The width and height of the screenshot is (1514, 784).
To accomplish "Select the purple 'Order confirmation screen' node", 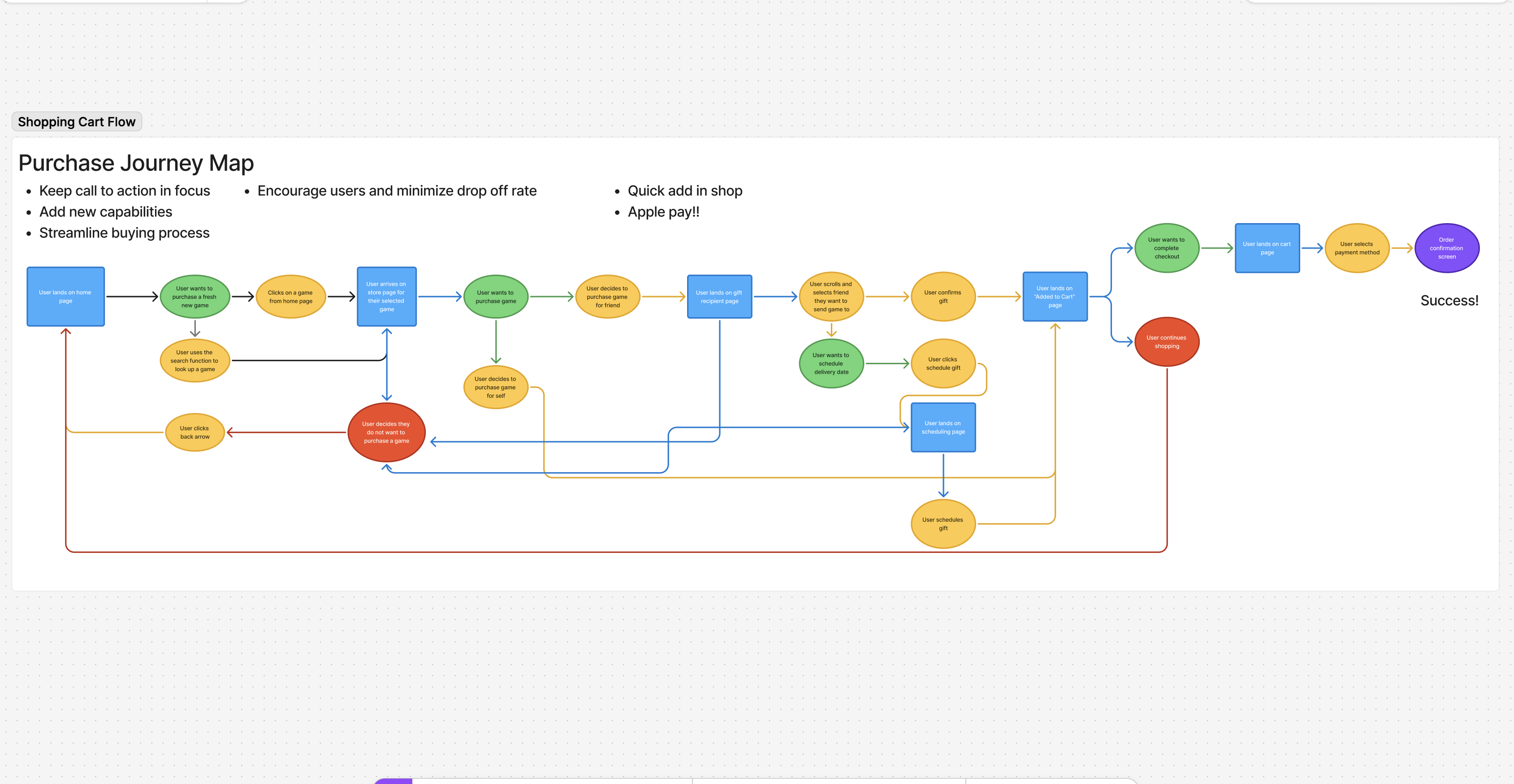I will tap(1446, 248).
